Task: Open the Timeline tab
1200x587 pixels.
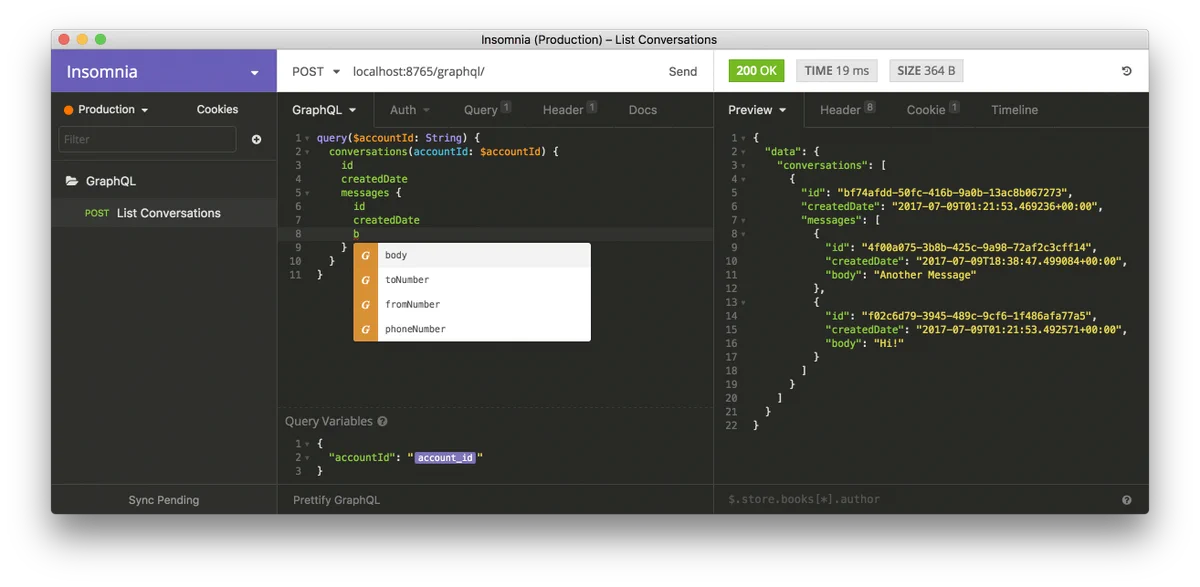Action: (1014, 110)
